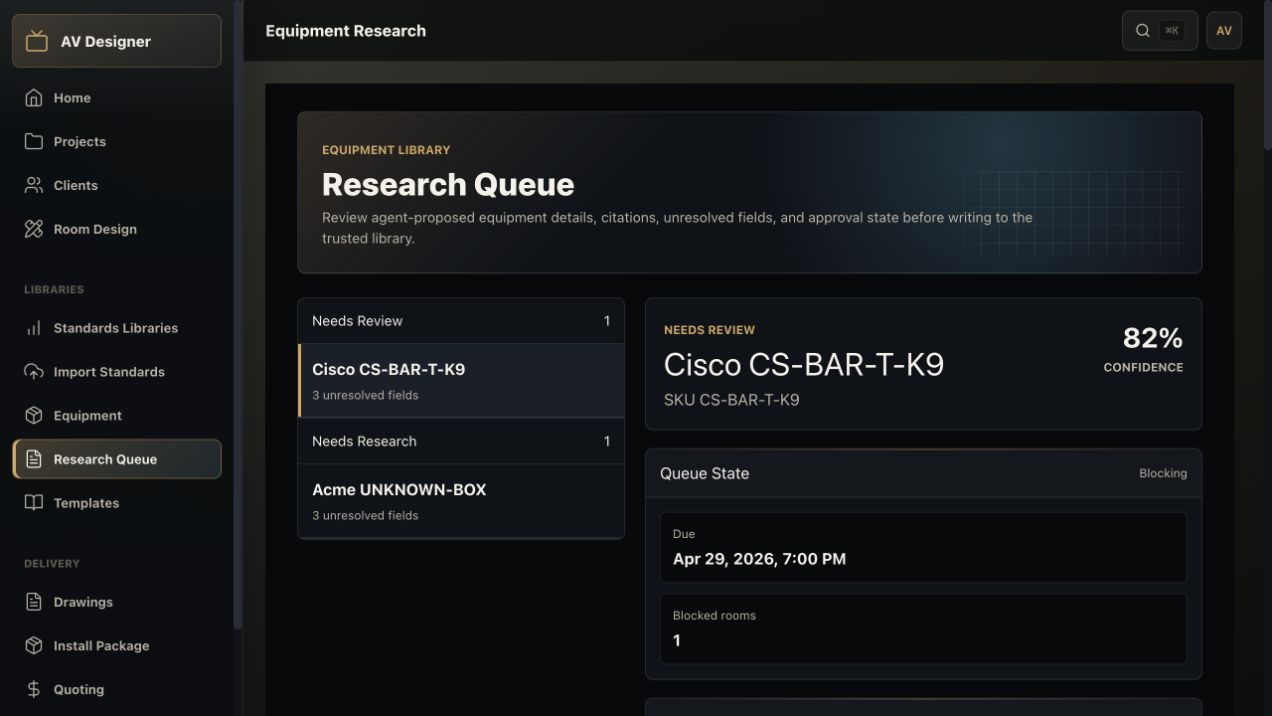This screenshot has width=1272, height=716.
Task: Open Install Package page
Action: pos(117,646)
